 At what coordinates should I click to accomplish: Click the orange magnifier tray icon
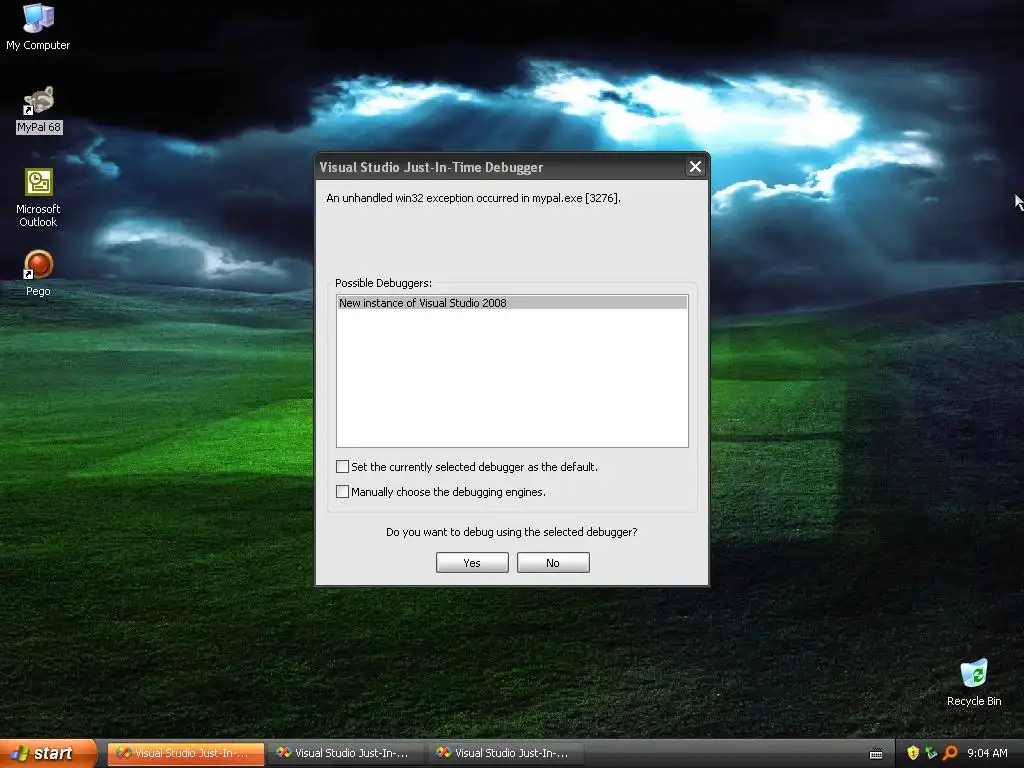click(x=950, y=753)
